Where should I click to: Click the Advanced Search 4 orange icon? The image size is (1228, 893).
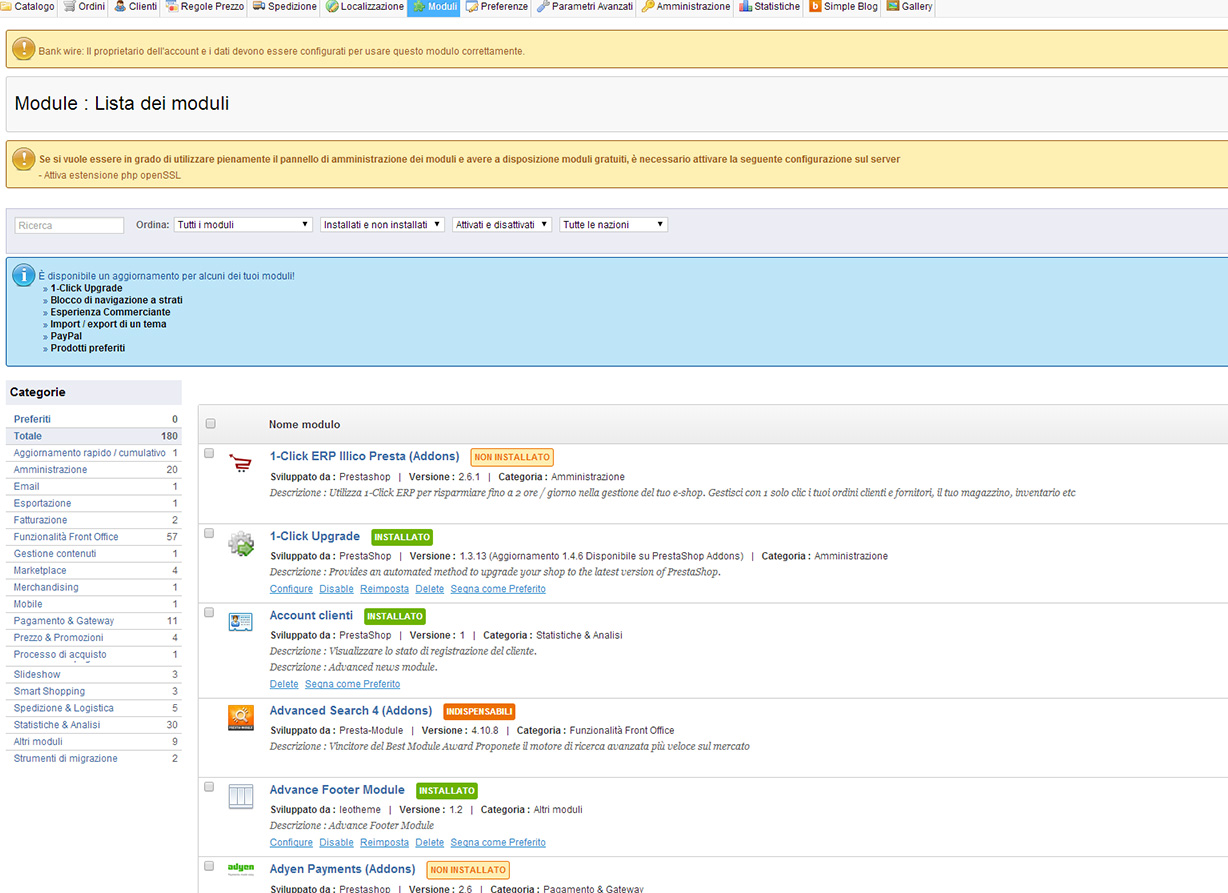240,718
